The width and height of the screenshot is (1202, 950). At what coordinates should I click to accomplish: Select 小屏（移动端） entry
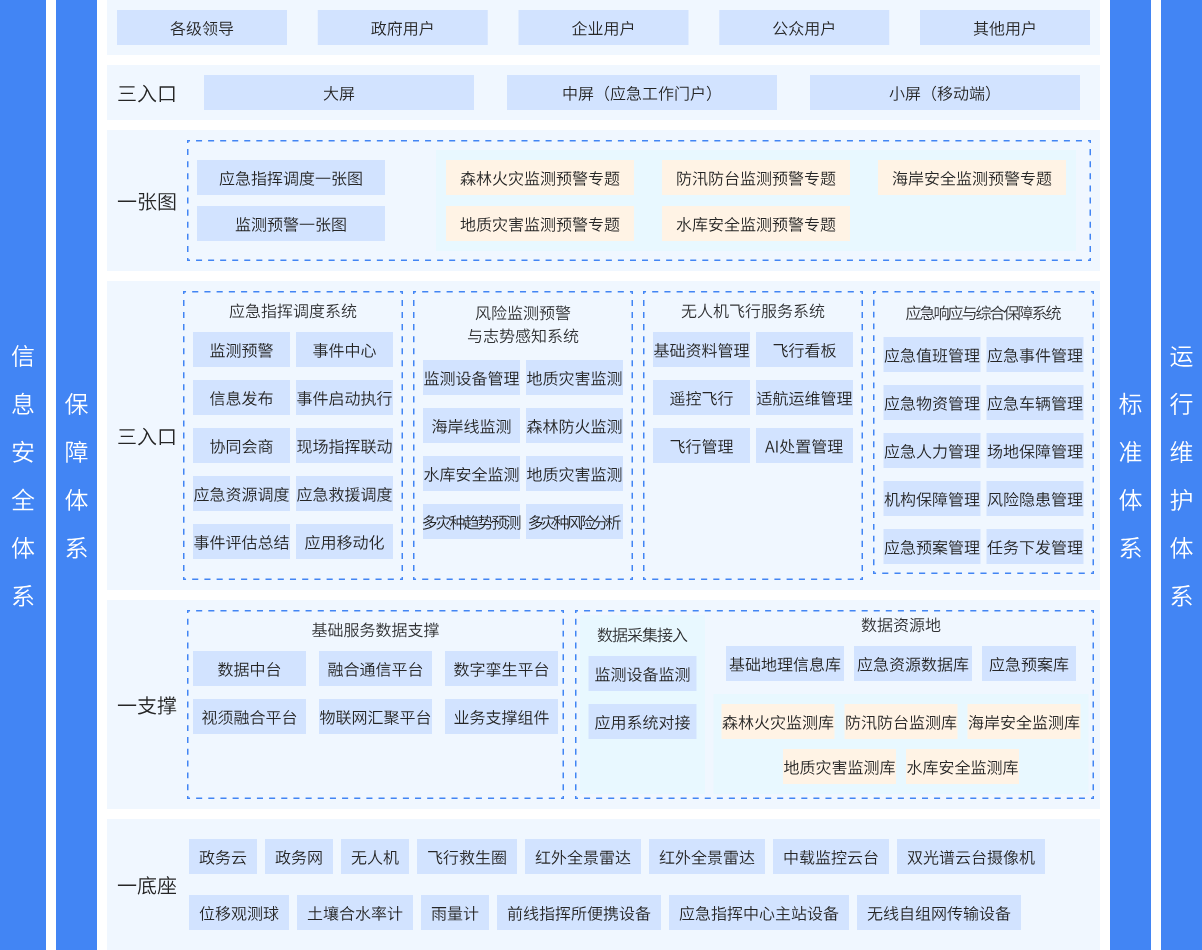tap(944, 93)
